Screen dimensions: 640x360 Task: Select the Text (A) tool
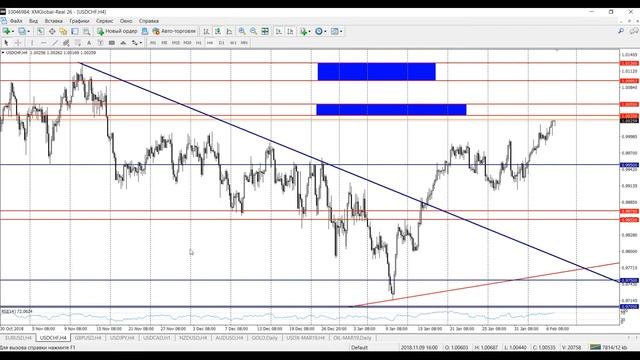89,43
